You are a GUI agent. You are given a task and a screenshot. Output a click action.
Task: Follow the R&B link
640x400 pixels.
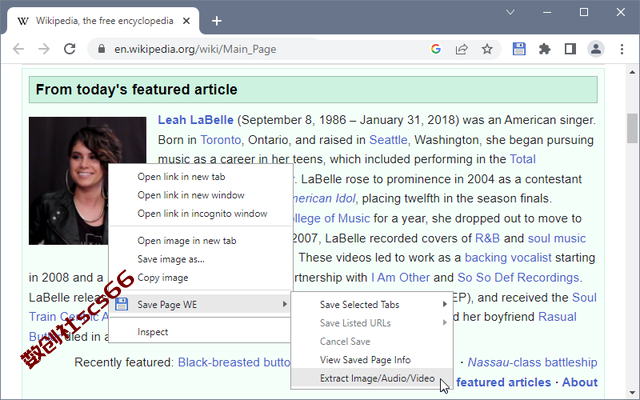click(x=487, y=238)
